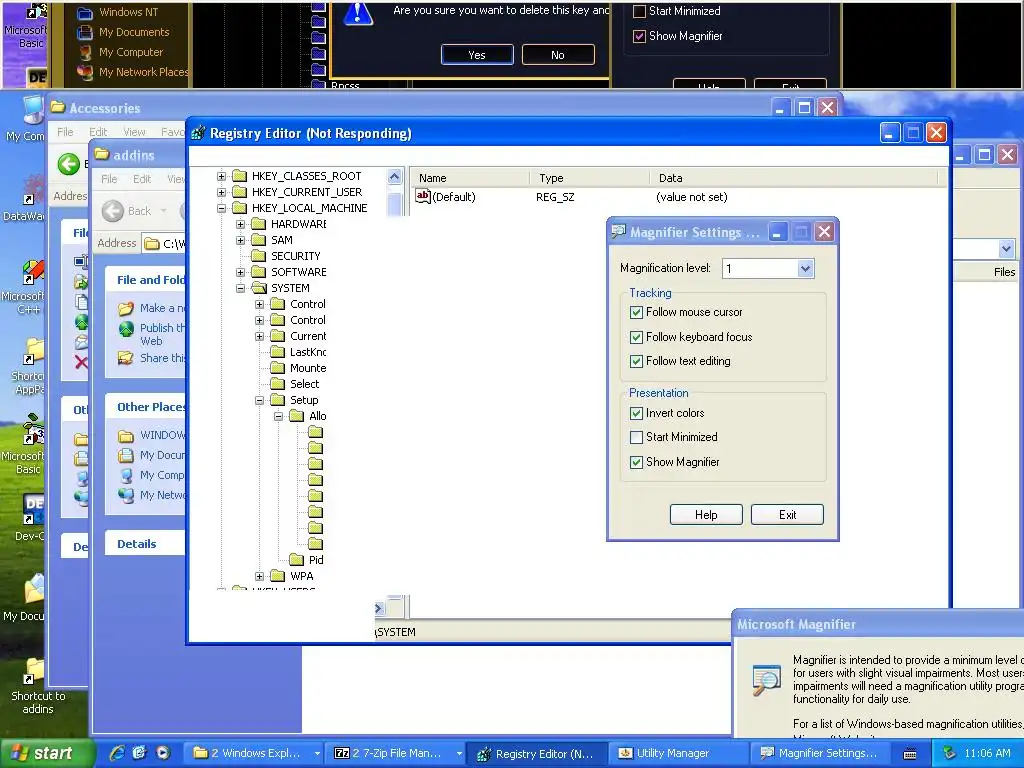Viewport: 1024px width, 768px height.
Task: Open Edit menu in Accessories window
Action: [98, 132]
